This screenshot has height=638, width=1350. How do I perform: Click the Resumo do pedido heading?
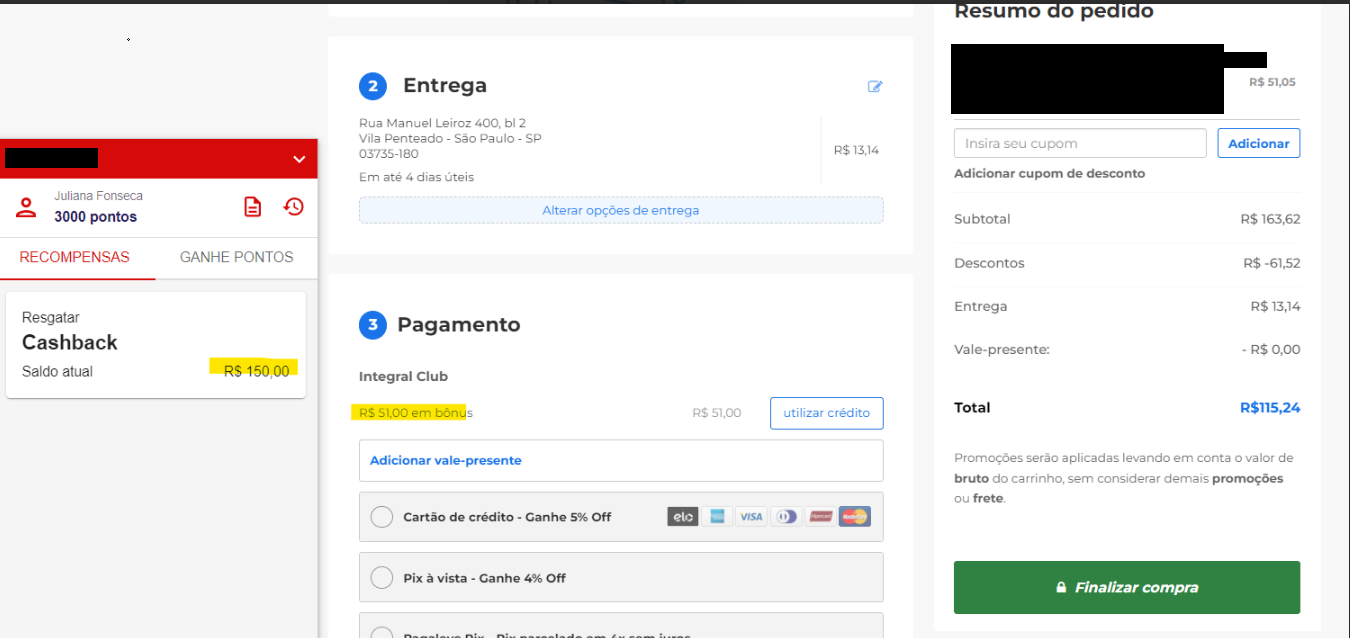point(1054,12)
